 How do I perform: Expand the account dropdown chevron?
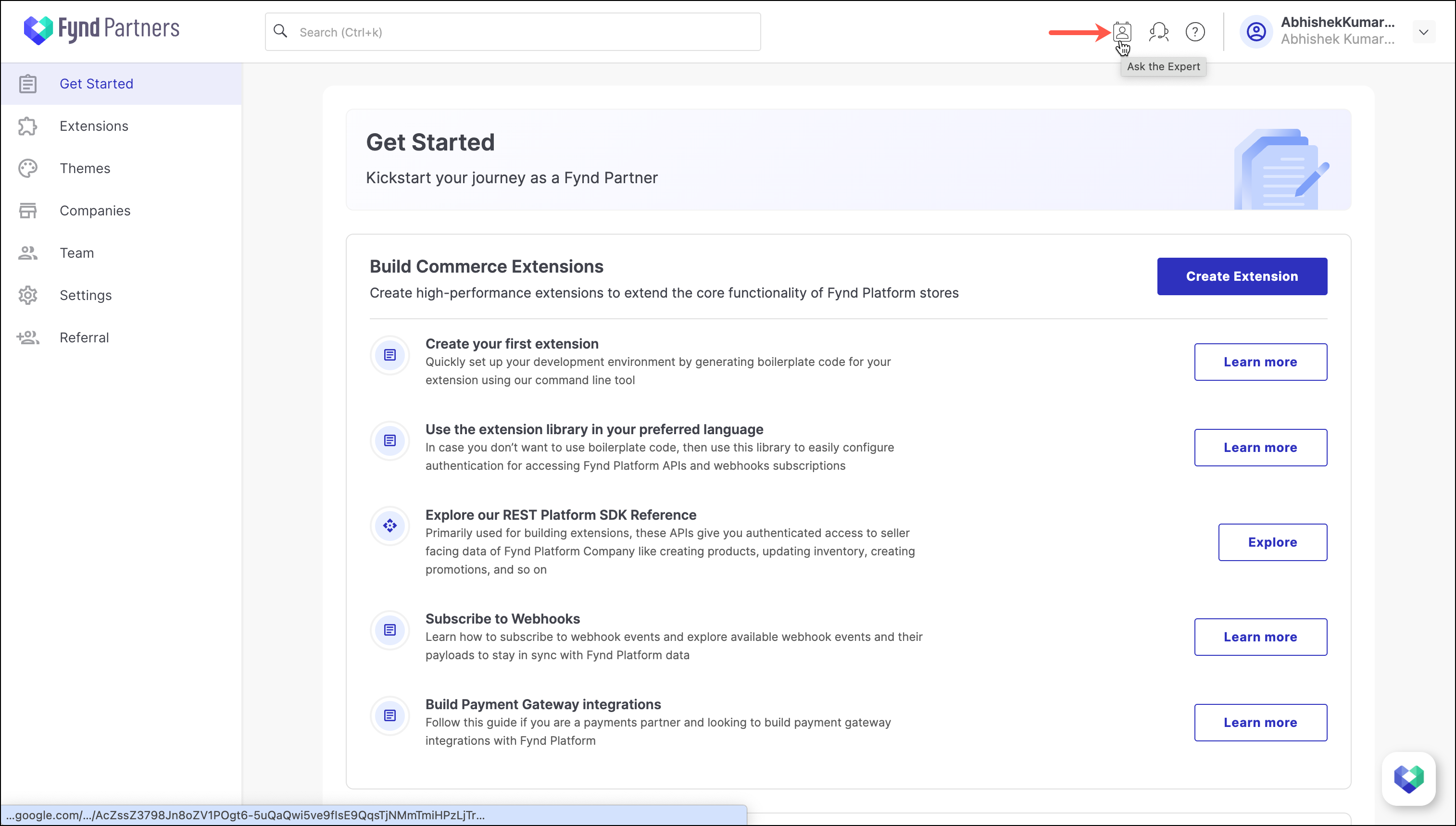(x=1424, y=32)
